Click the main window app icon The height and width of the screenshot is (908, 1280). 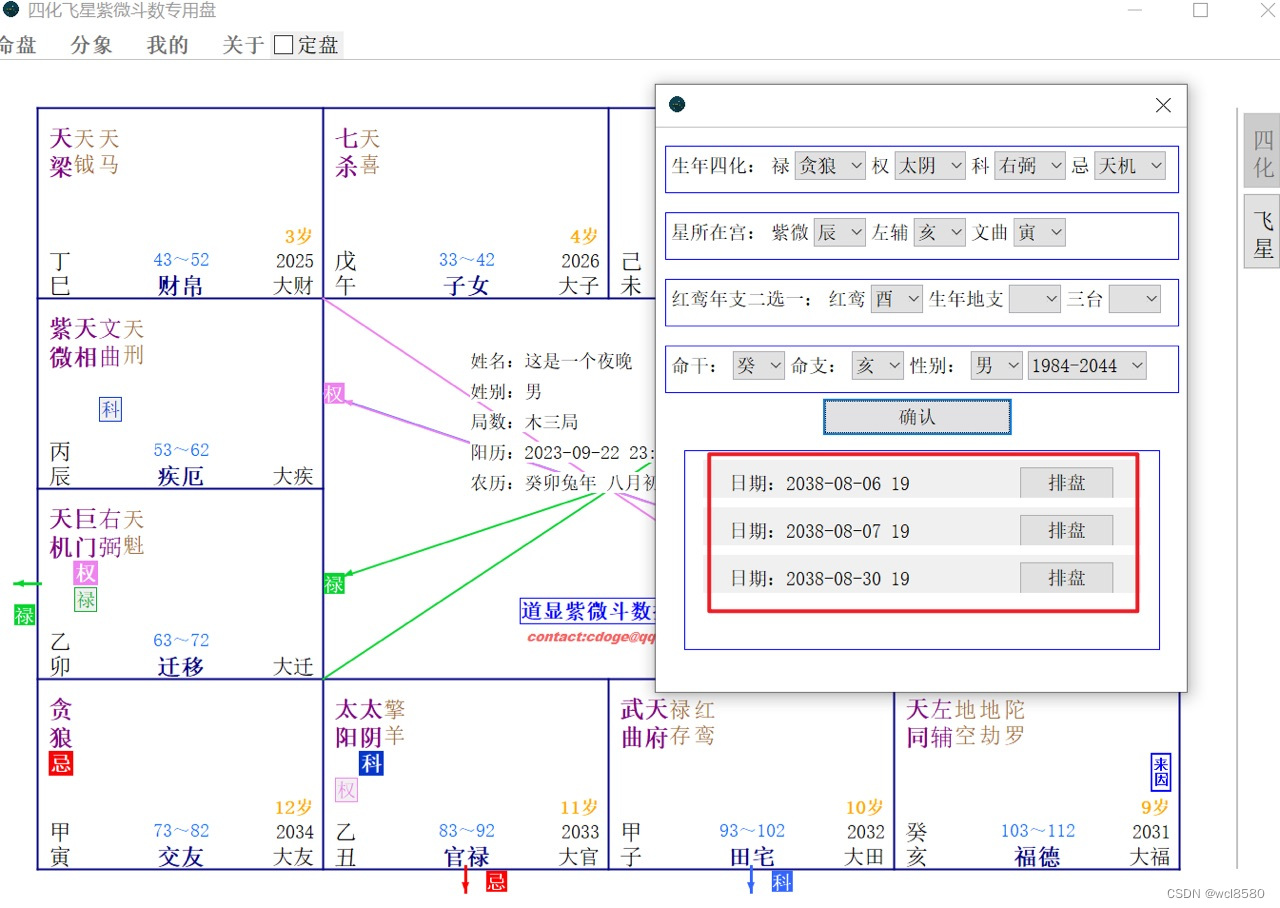coord(10,10)
